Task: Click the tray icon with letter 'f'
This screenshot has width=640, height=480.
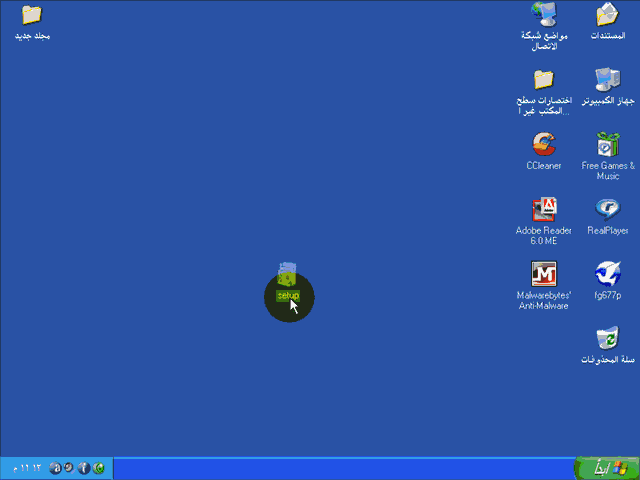Action: [x=84, y=468]
